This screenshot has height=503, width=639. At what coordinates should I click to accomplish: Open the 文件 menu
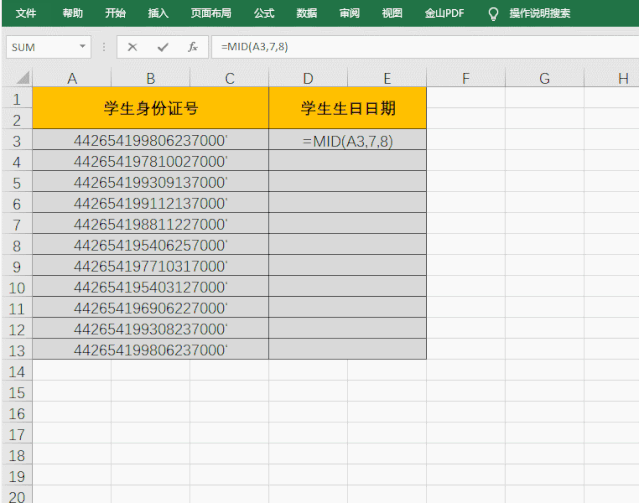coord(26,14)
